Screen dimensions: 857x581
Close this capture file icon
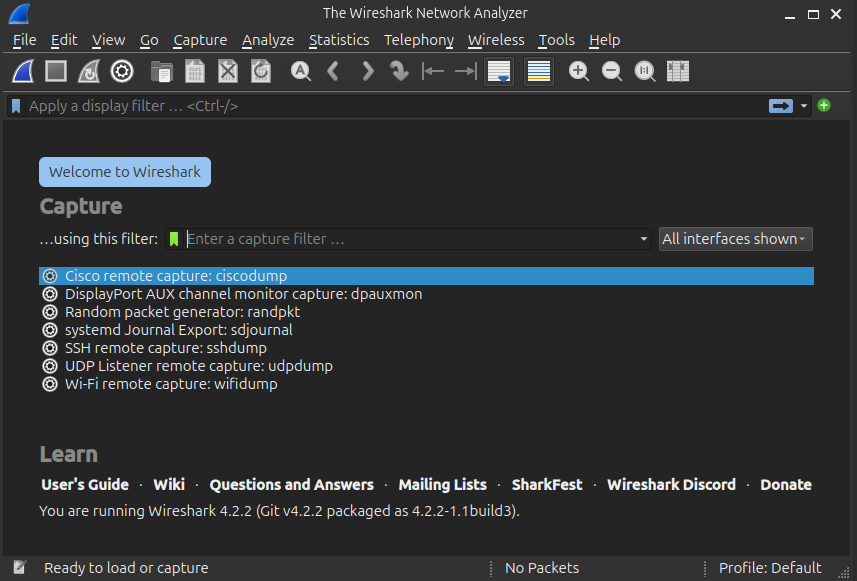tap(228, 71)
